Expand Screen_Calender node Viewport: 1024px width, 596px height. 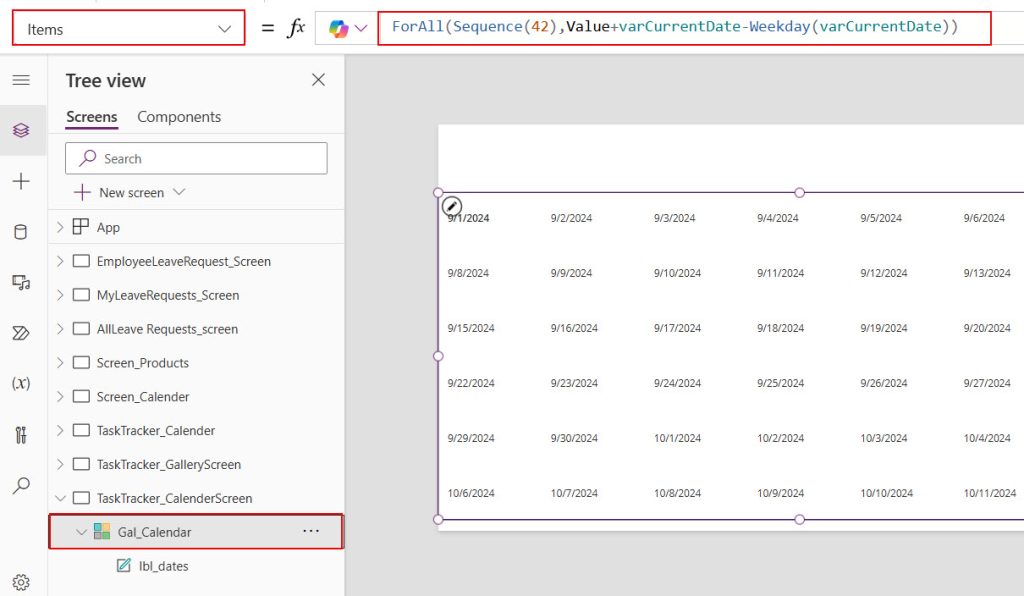[60, 396]
